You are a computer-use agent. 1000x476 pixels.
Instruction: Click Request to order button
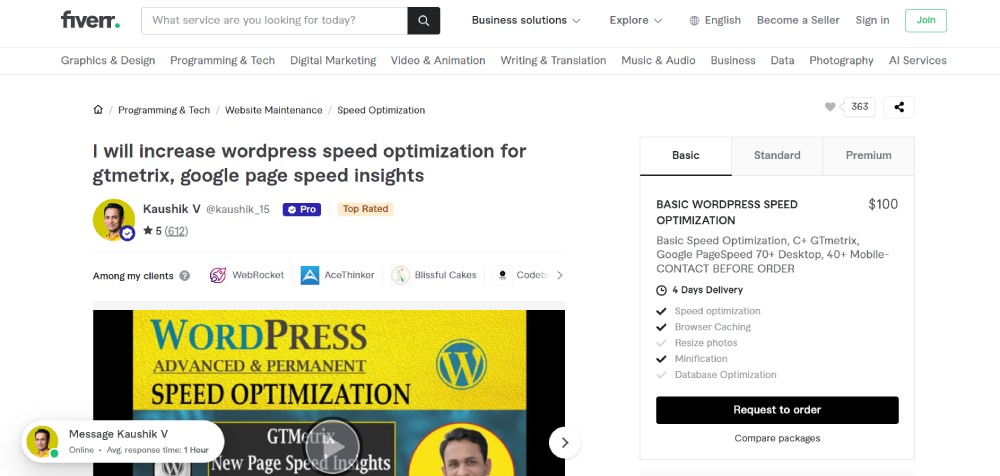tap(777, 410)
